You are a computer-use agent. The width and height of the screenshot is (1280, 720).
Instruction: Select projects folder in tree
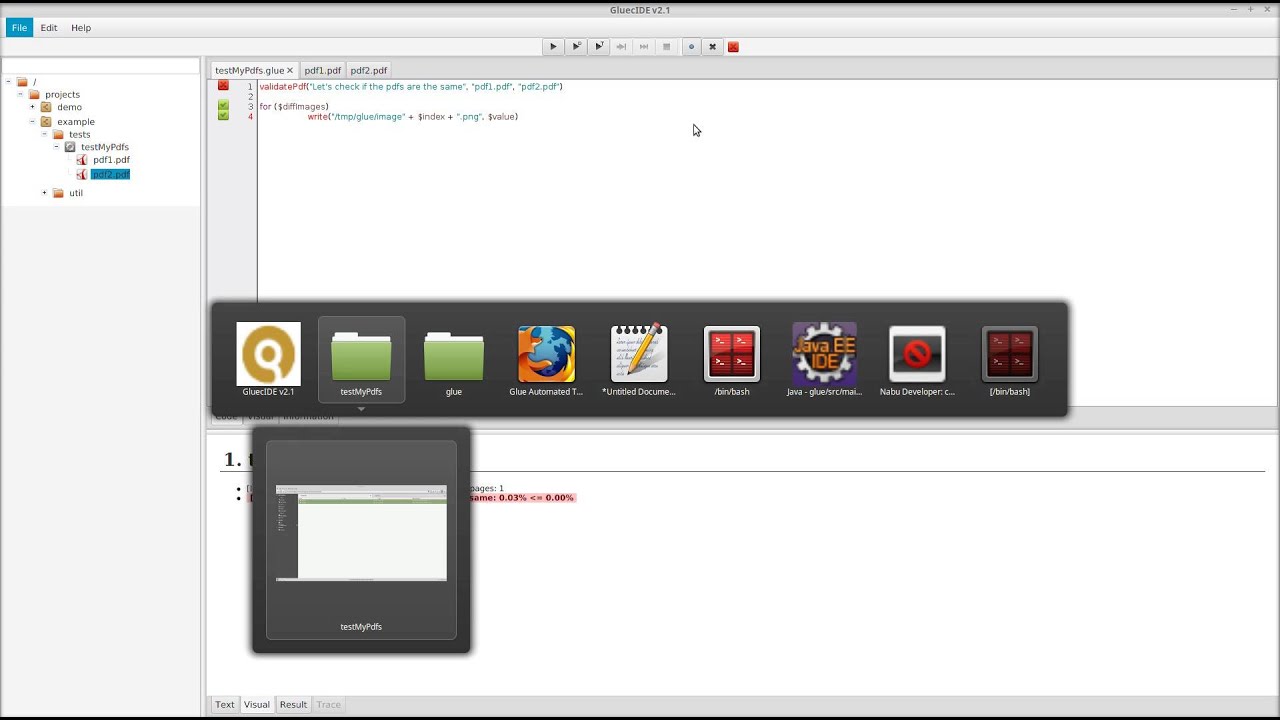click(62, 95)
